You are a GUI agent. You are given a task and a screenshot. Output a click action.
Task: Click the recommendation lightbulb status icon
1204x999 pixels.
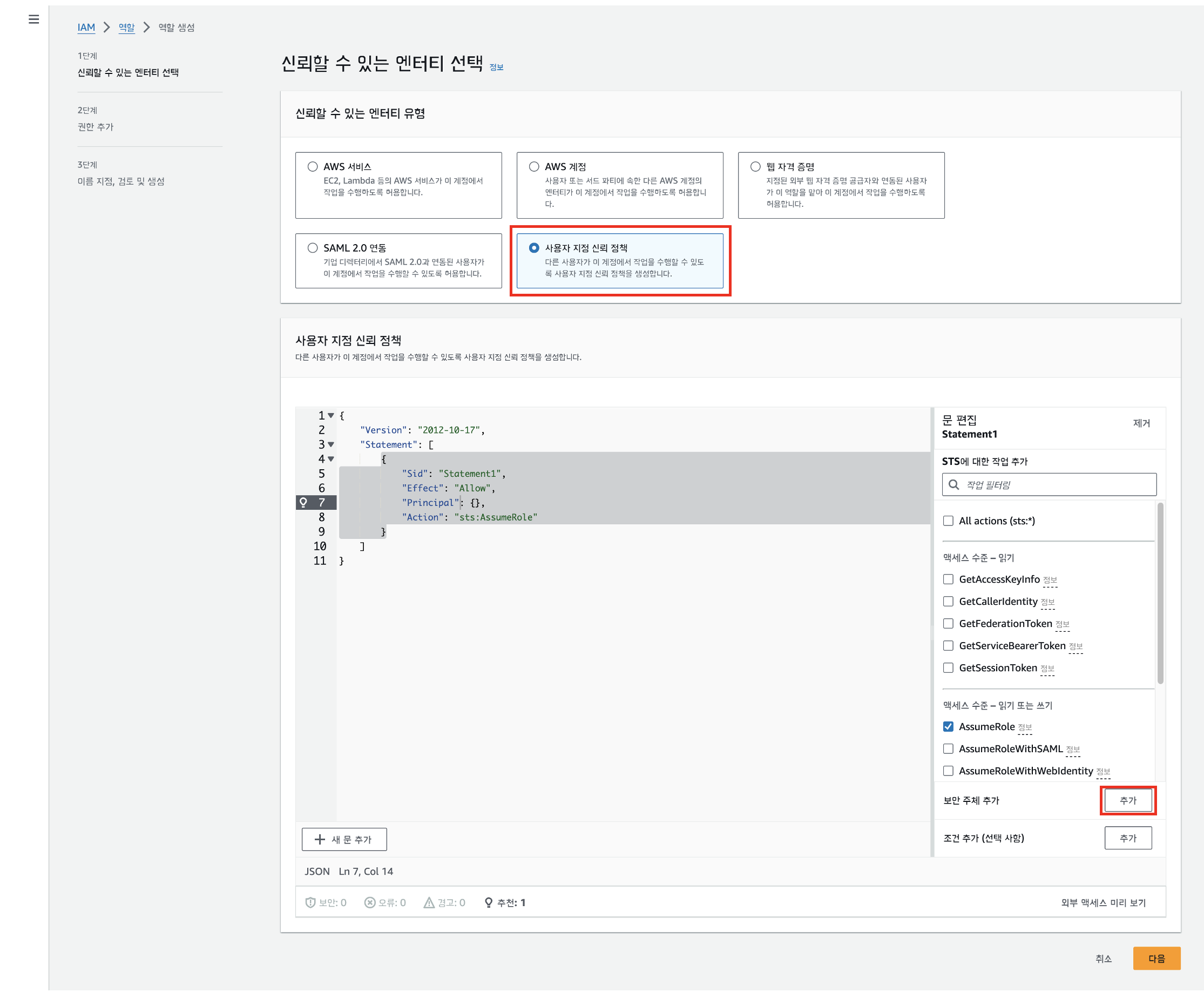[489, 902]
